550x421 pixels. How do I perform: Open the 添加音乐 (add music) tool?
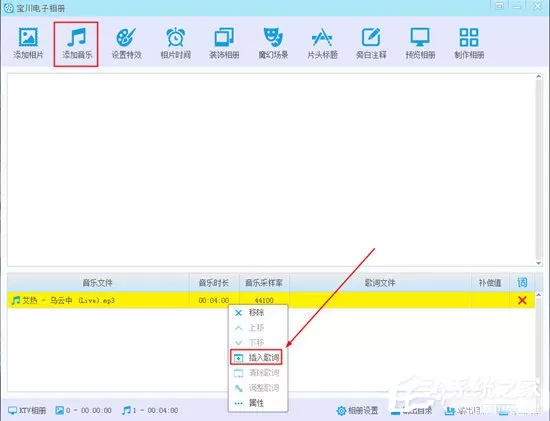[x=77, y=44]
